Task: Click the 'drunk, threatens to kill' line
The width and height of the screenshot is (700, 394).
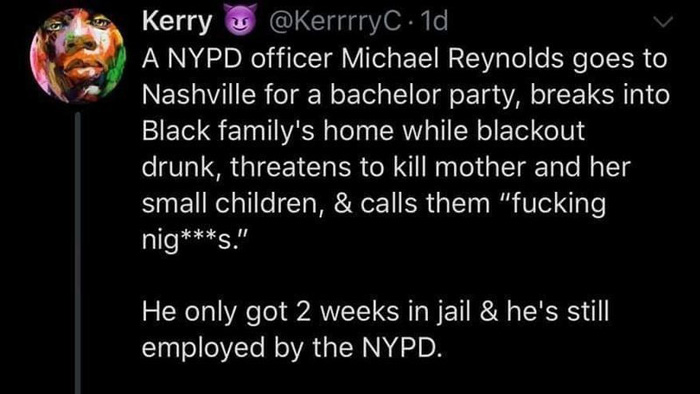Action: pos(386,167)
